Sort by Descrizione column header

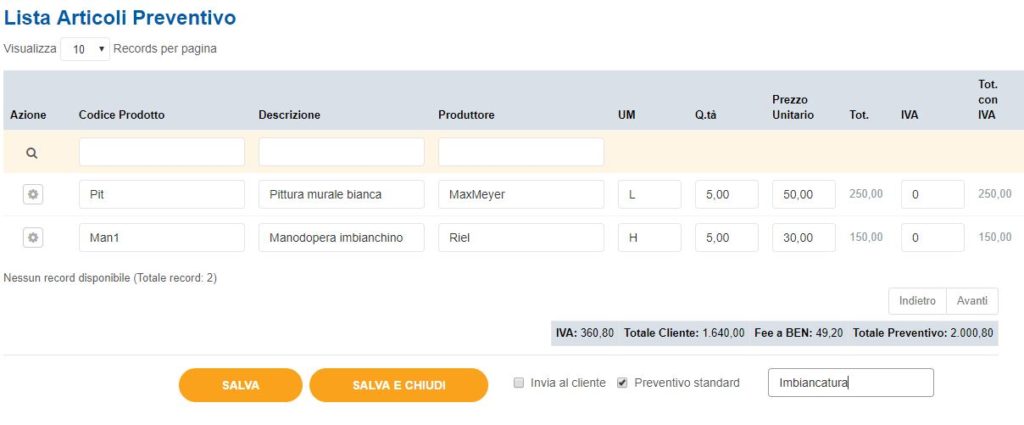[289, 115]
